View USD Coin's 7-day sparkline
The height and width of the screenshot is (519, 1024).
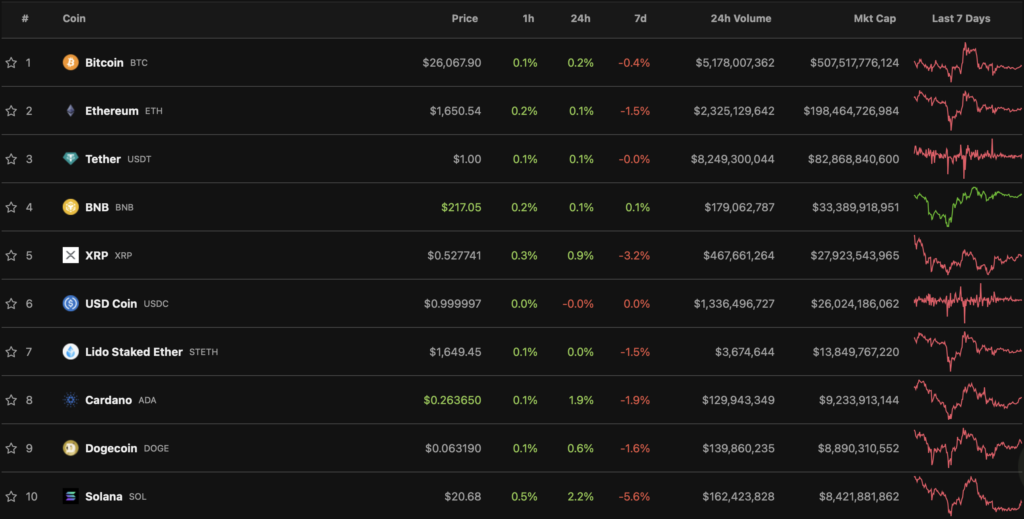pos(968,302)
